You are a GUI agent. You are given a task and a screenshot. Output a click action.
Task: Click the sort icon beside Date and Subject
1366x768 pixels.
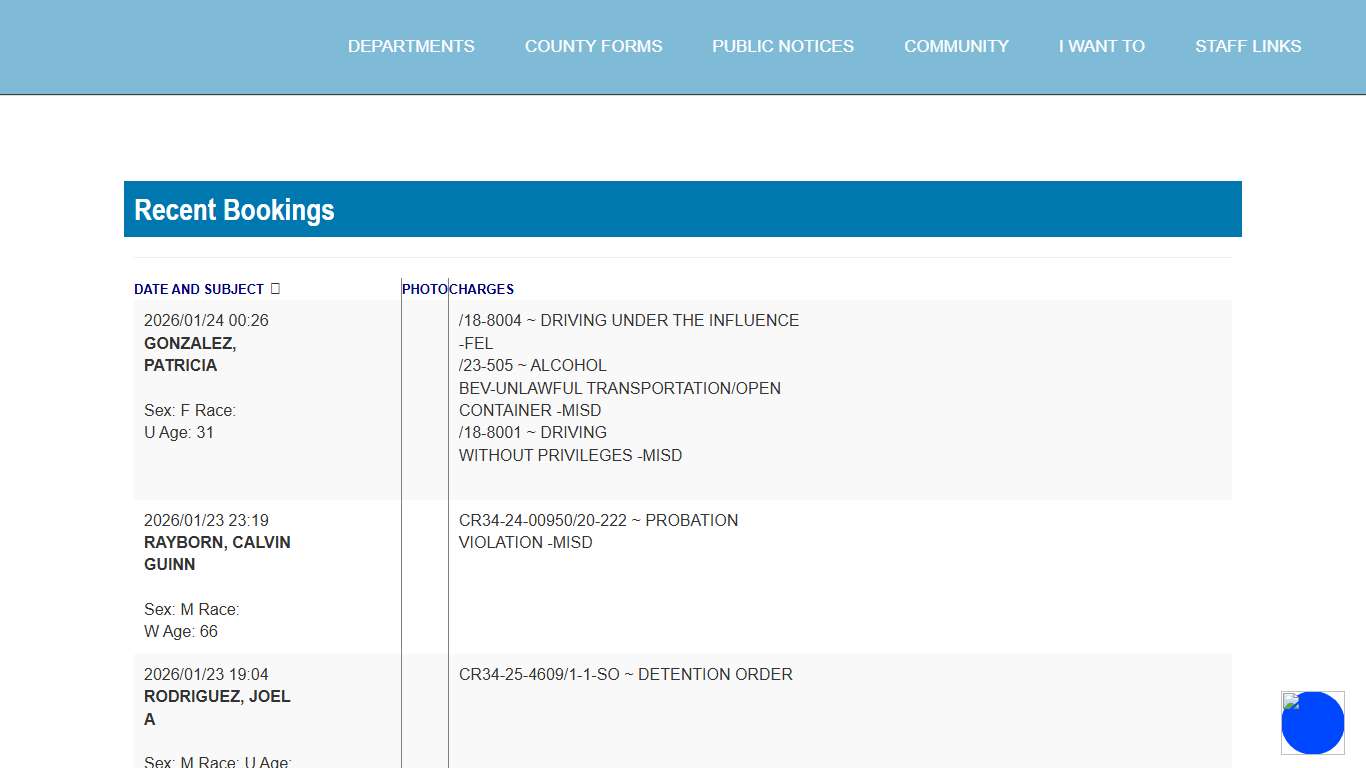coord(276,289)
